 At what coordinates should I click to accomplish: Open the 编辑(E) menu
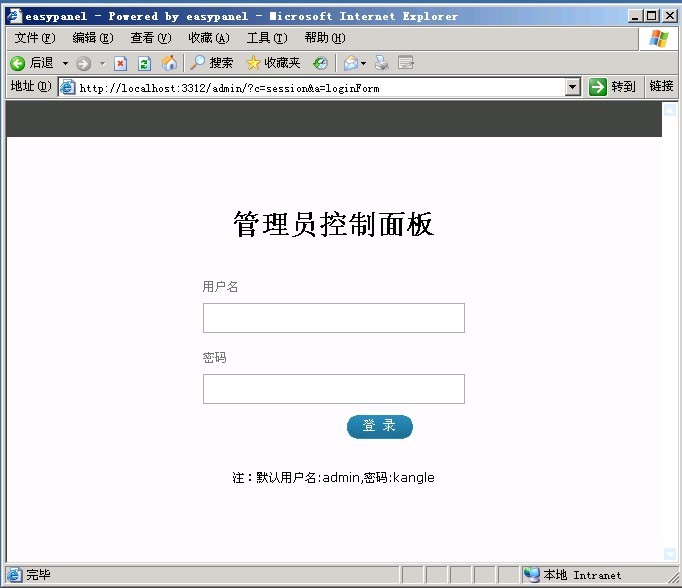coord(93,38)
